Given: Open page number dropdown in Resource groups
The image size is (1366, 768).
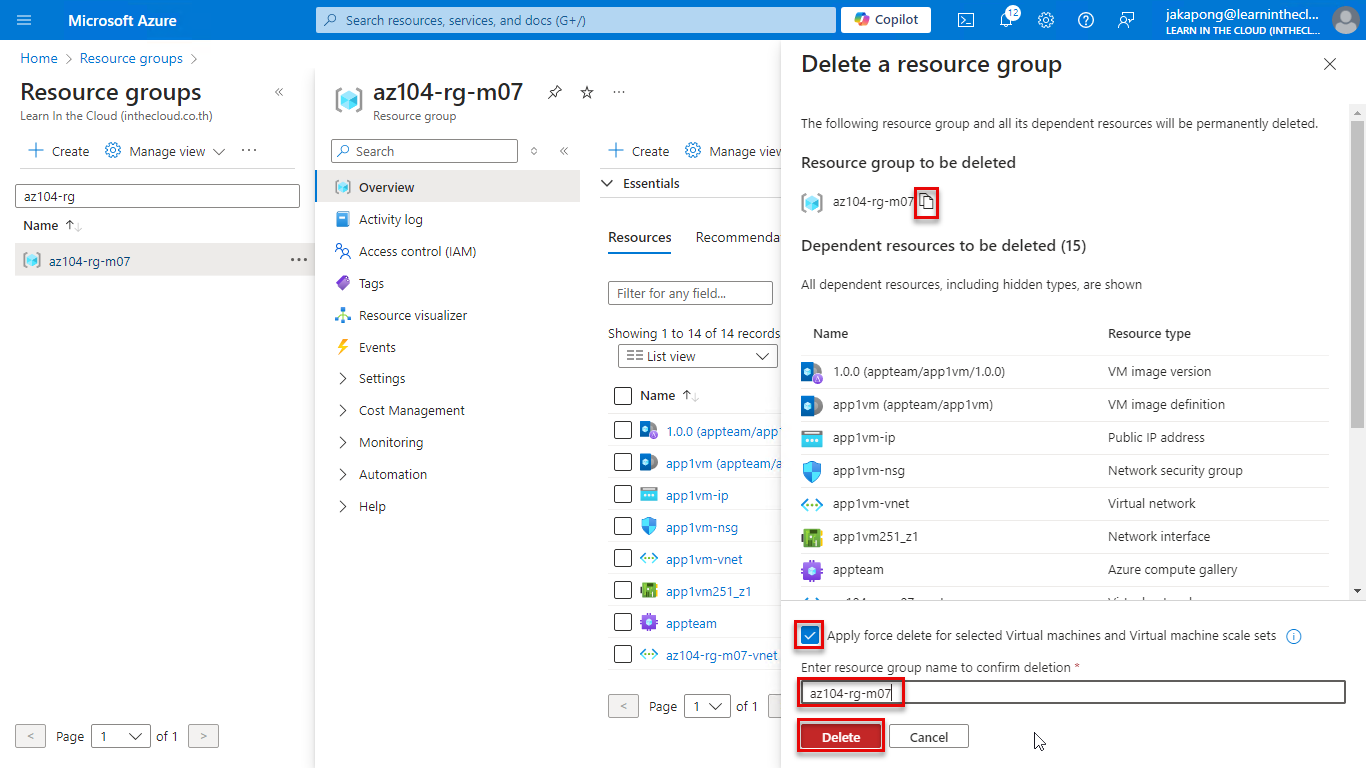Looking at the screenshot, I should 121,736.
